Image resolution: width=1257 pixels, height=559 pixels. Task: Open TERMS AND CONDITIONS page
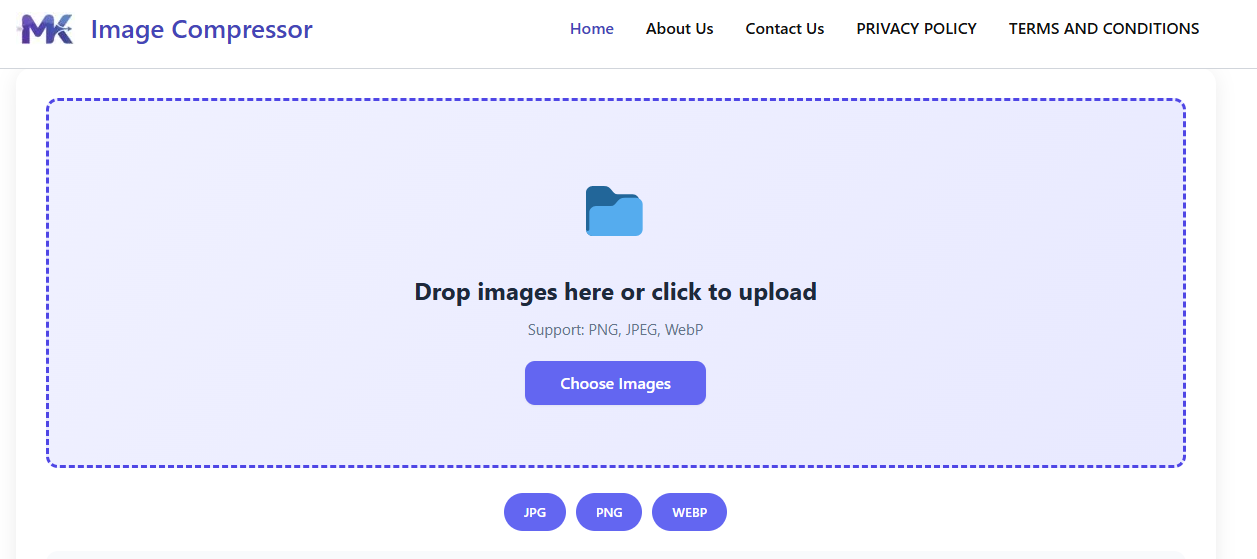pyautogui.click(x=1103, y=29)
